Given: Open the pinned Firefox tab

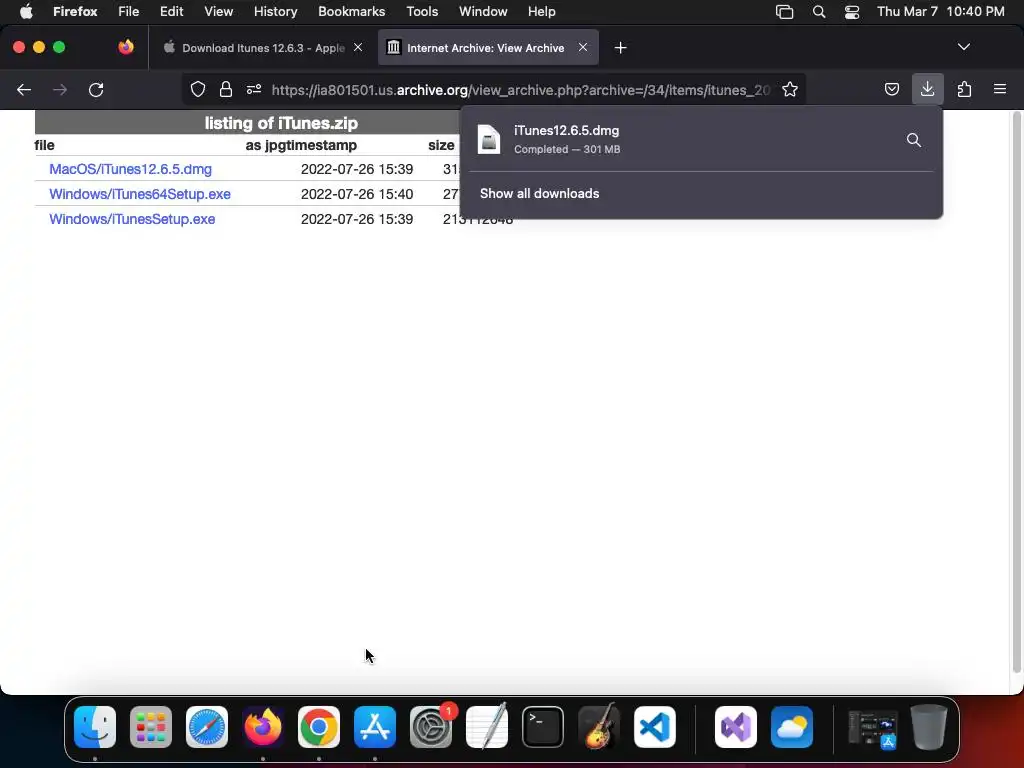Looking at the screenshot, I should coord(125,47).
